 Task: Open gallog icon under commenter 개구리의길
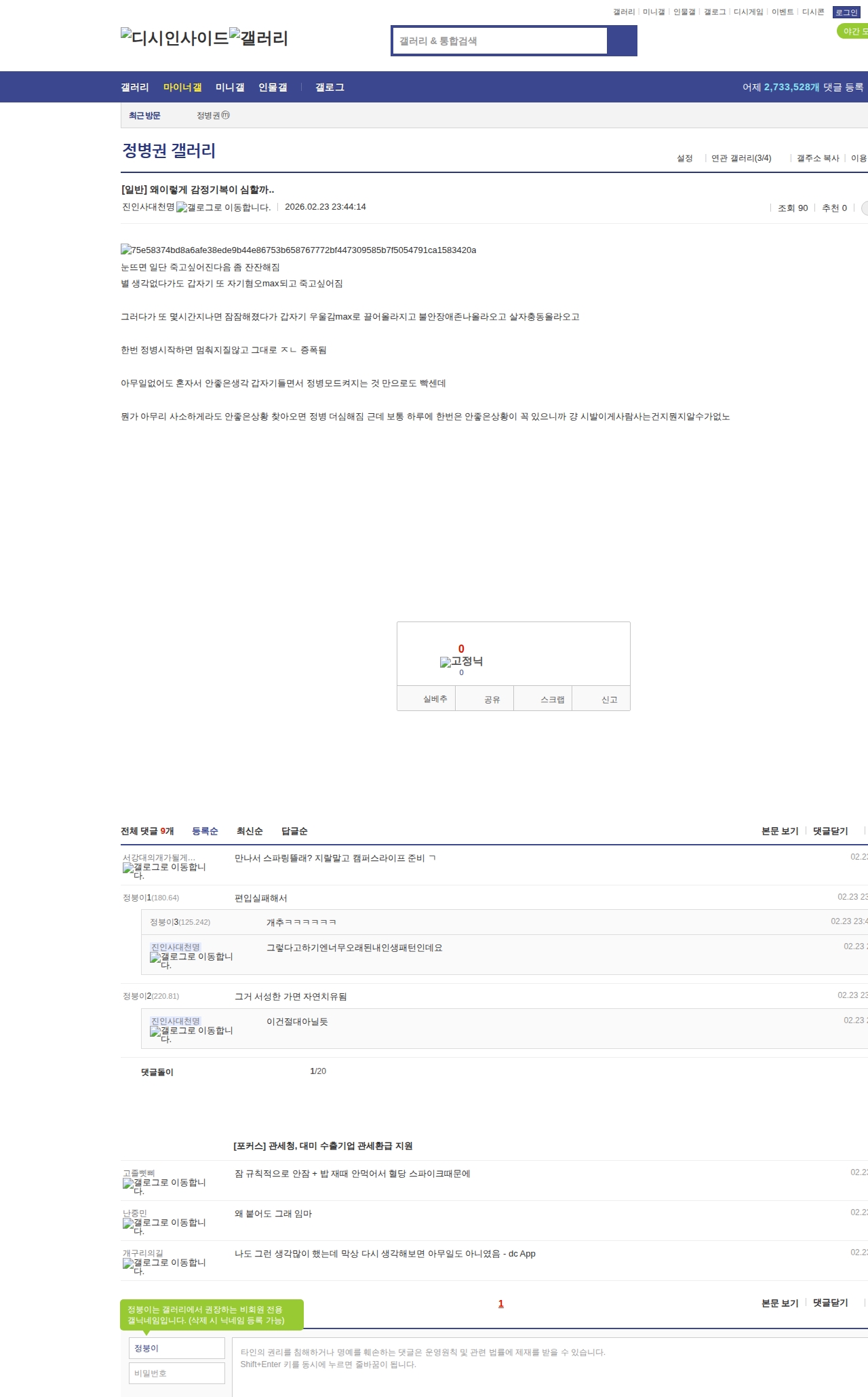tap(164, 1267)
